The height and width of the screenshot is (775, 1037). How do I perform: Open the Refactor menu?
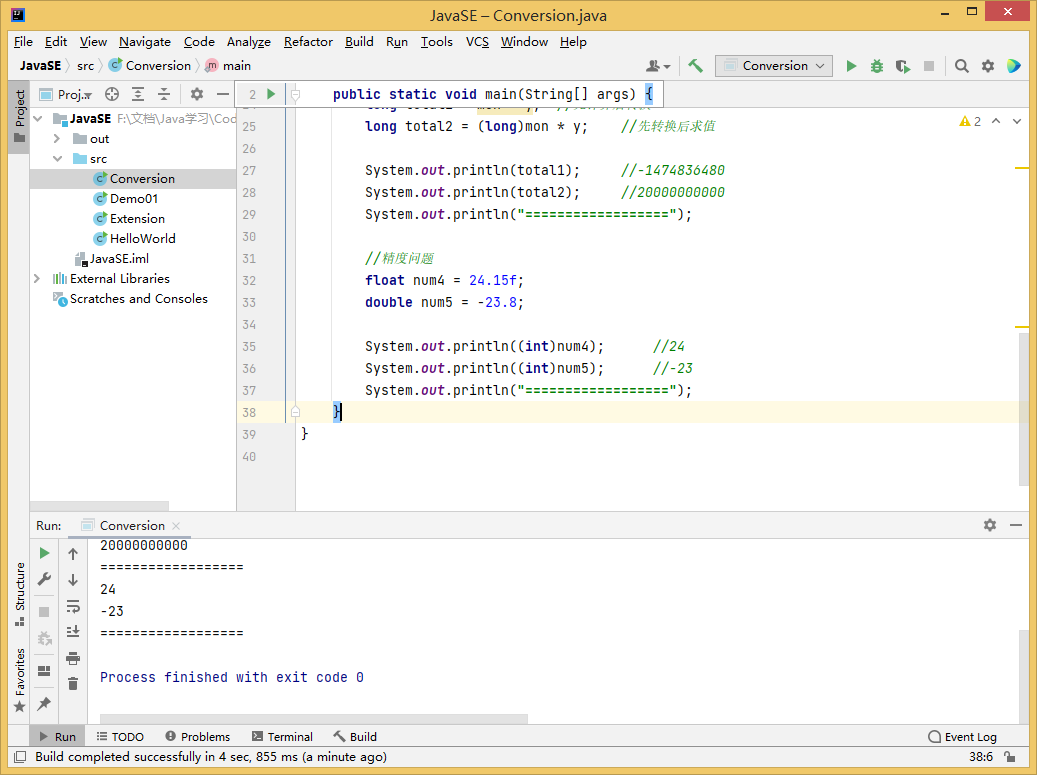point(308,42)
